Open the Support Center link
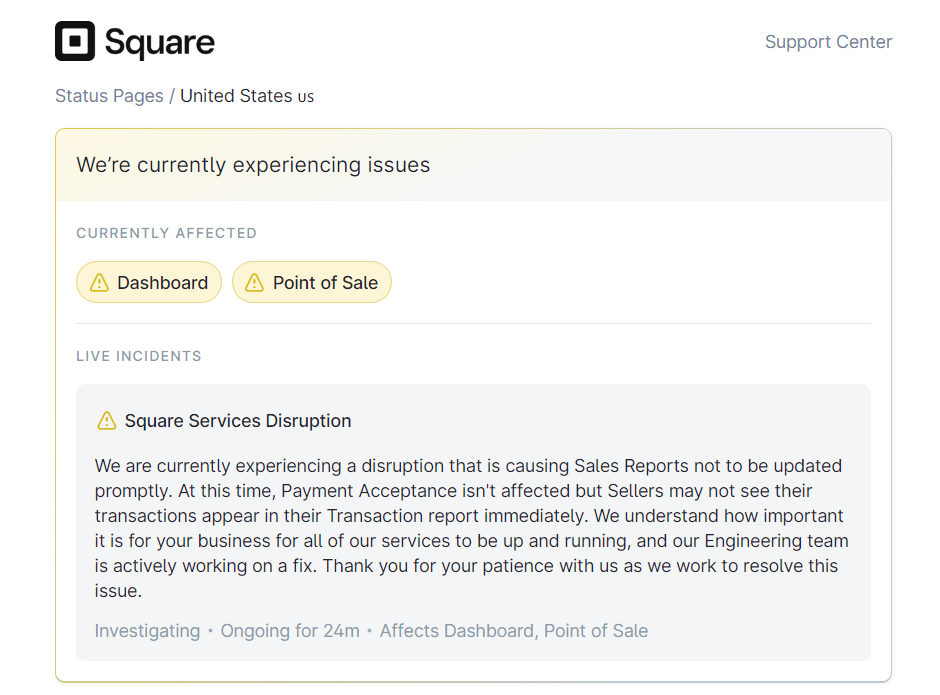 [828, 42]
